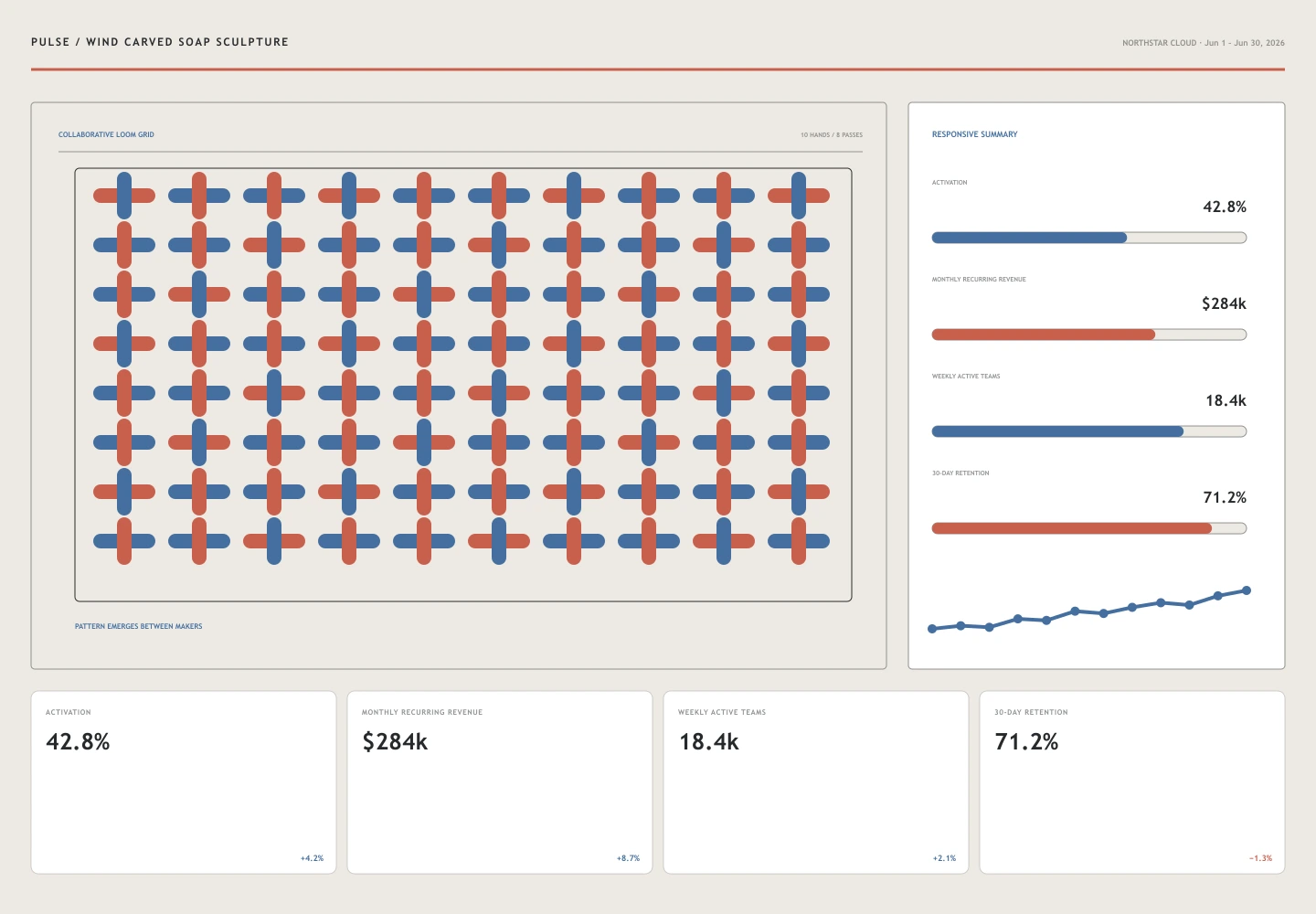Click the 30-Day Retention red progress bar
The width and height of the screenshot is (1316, 914).
pyautogui.click(x=1089, y=528)
